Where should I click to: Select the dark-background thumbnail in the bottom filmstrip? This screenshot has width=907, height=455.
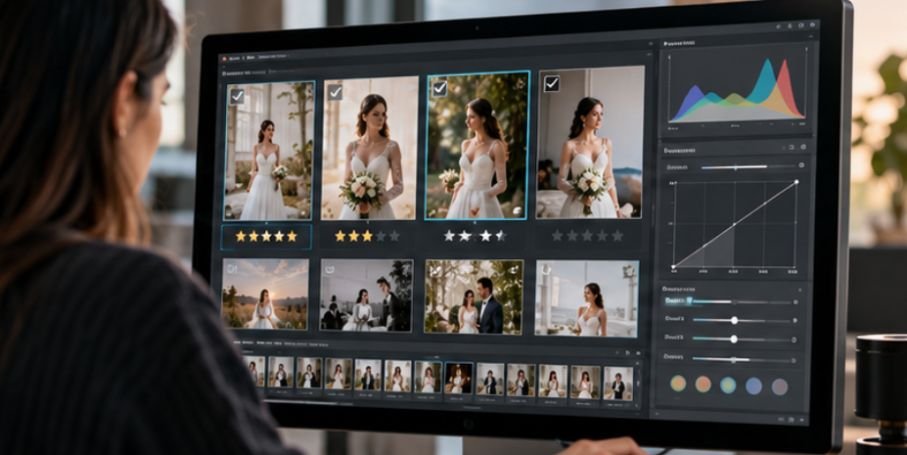pos(458,378)
